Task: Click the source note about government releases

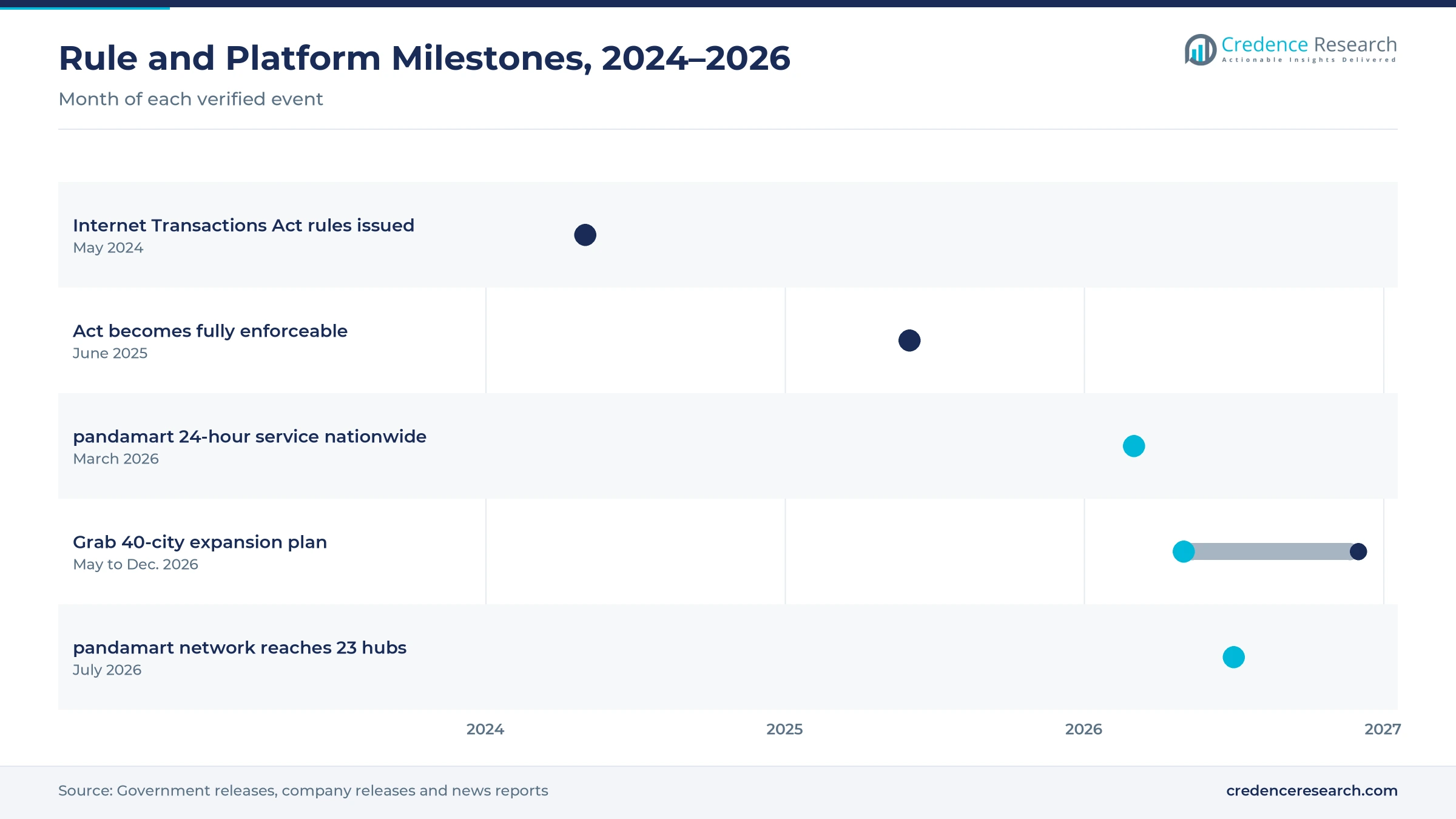Action: click(303, 790)
